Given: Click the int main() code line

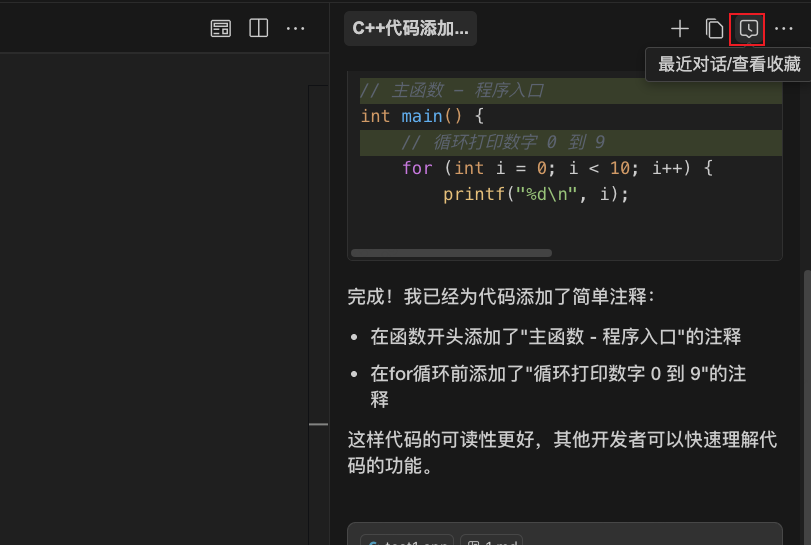Looking at the screenshot, I should (422, 116).
